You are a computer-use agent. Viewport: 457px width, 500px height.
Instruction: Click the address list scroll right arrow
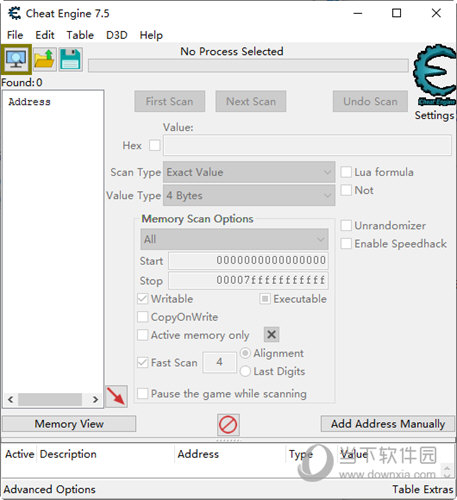click(95, 399)
